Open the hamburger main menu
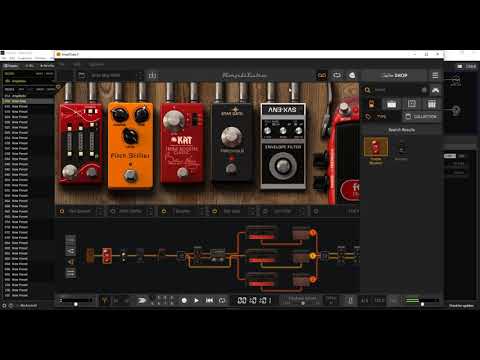Image resolution: width=480 pixels, height=360 pixels. [x=435, y=75]
